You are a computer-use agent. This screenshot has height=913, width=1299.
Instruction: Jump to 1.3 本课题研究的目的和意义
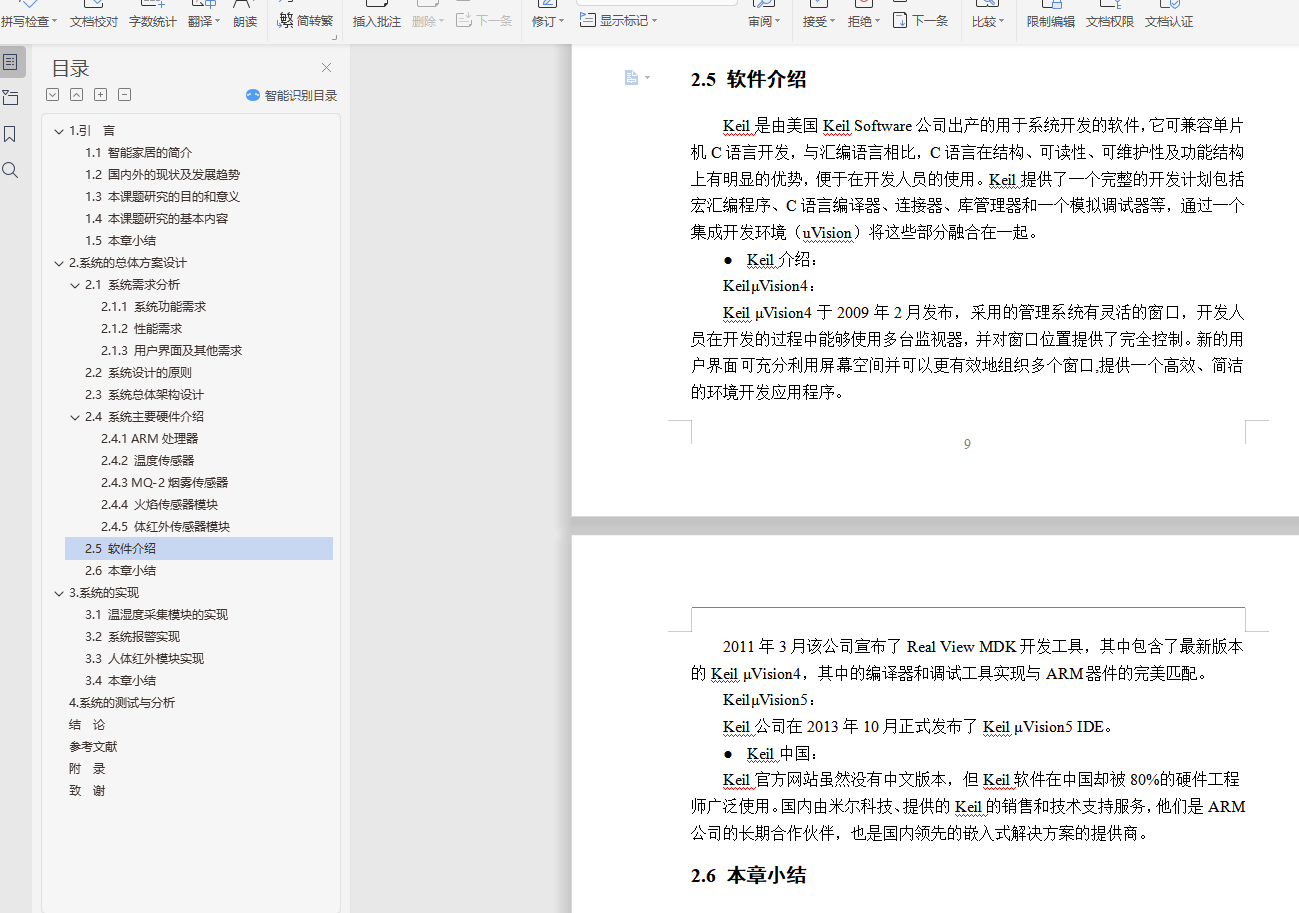[162, 197]
